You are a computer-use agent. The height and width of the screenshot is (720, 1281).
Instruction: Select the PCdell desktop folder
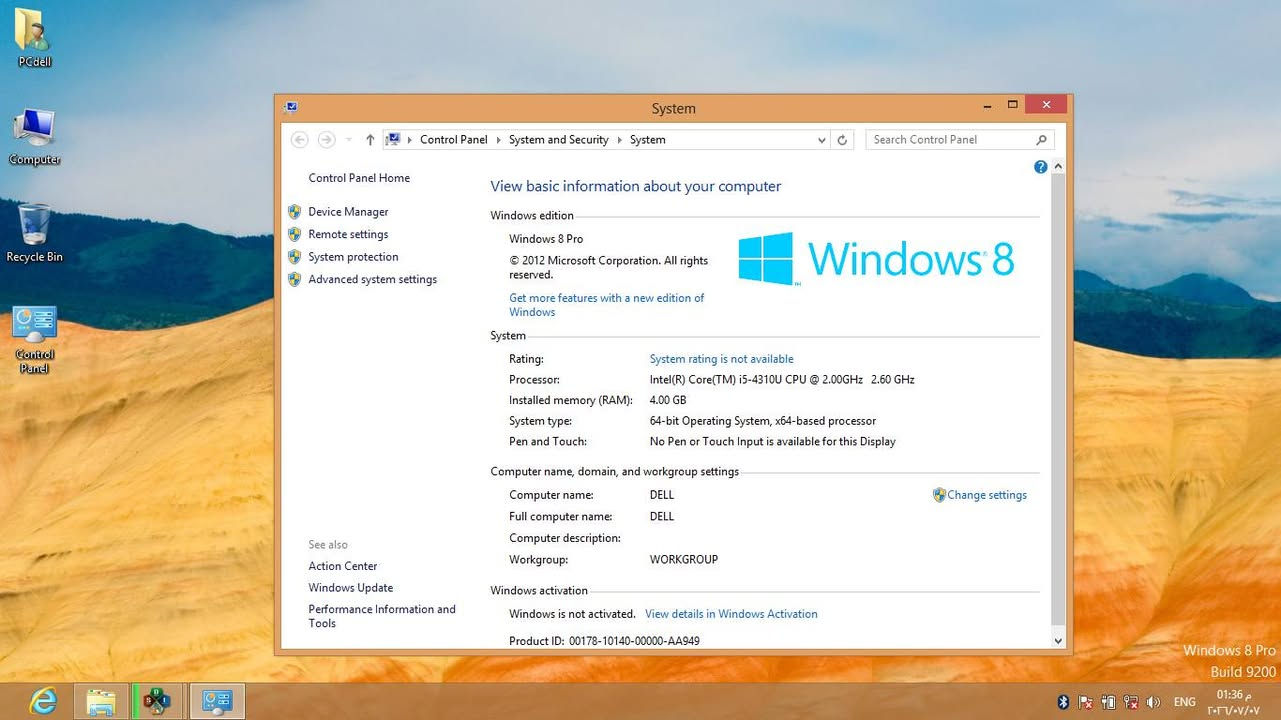[x=34, y=37]
